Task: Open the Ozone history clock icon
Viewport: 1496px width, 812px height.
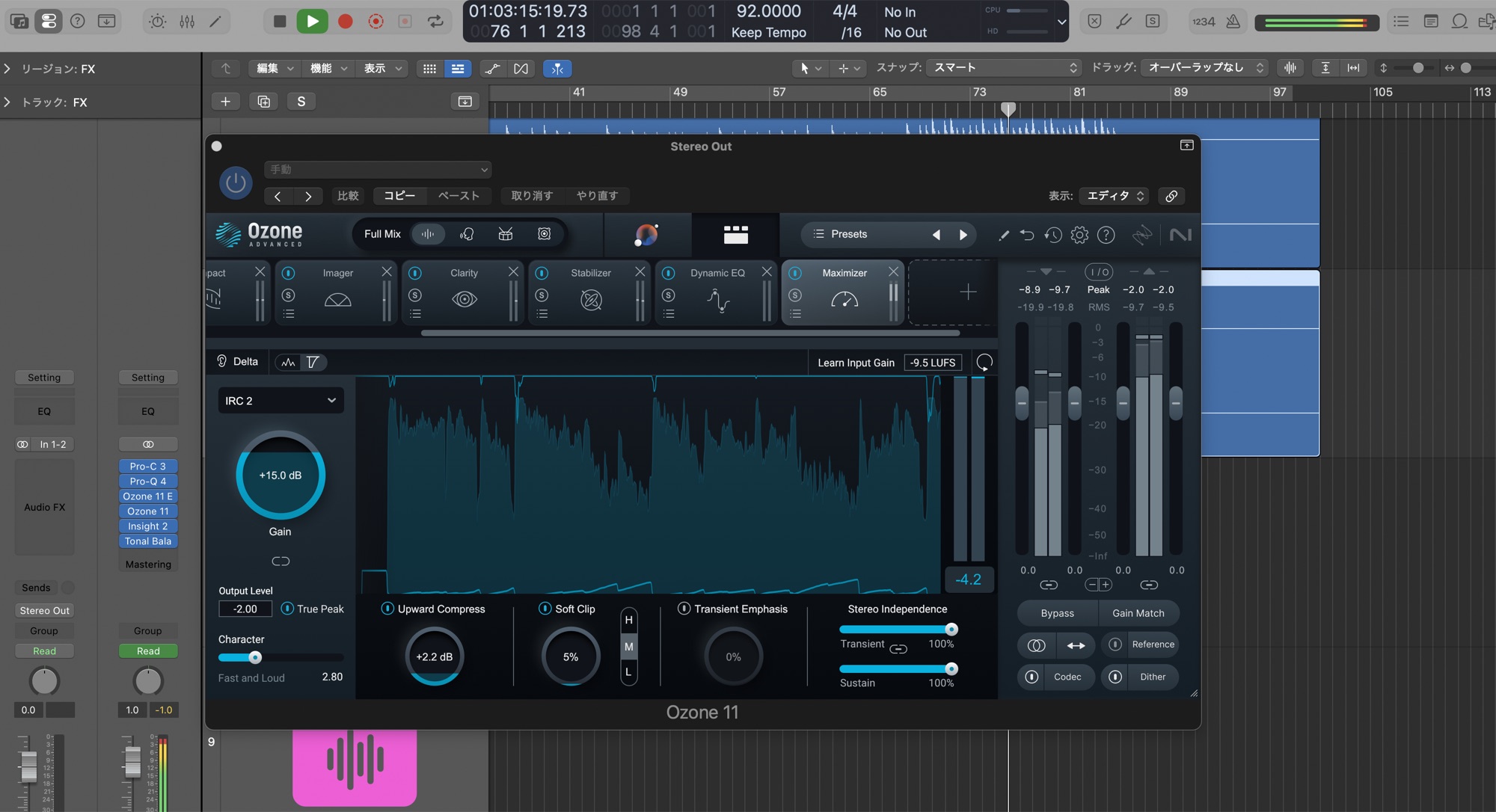Action: 1053,235
